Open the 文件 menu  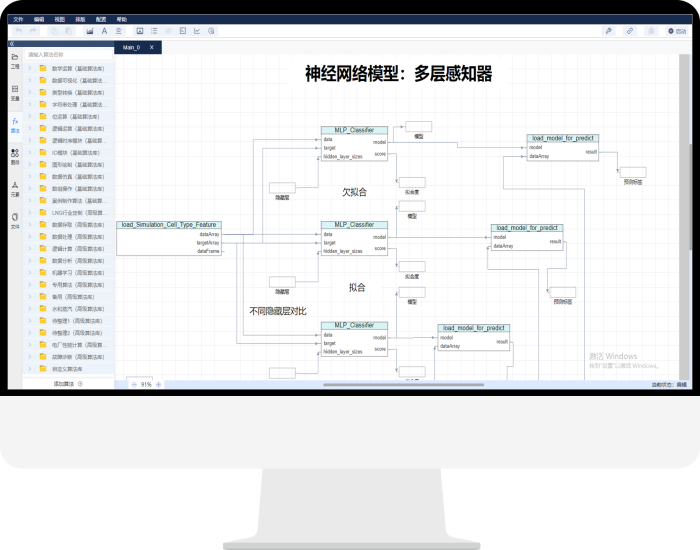[x=17, y=19]
